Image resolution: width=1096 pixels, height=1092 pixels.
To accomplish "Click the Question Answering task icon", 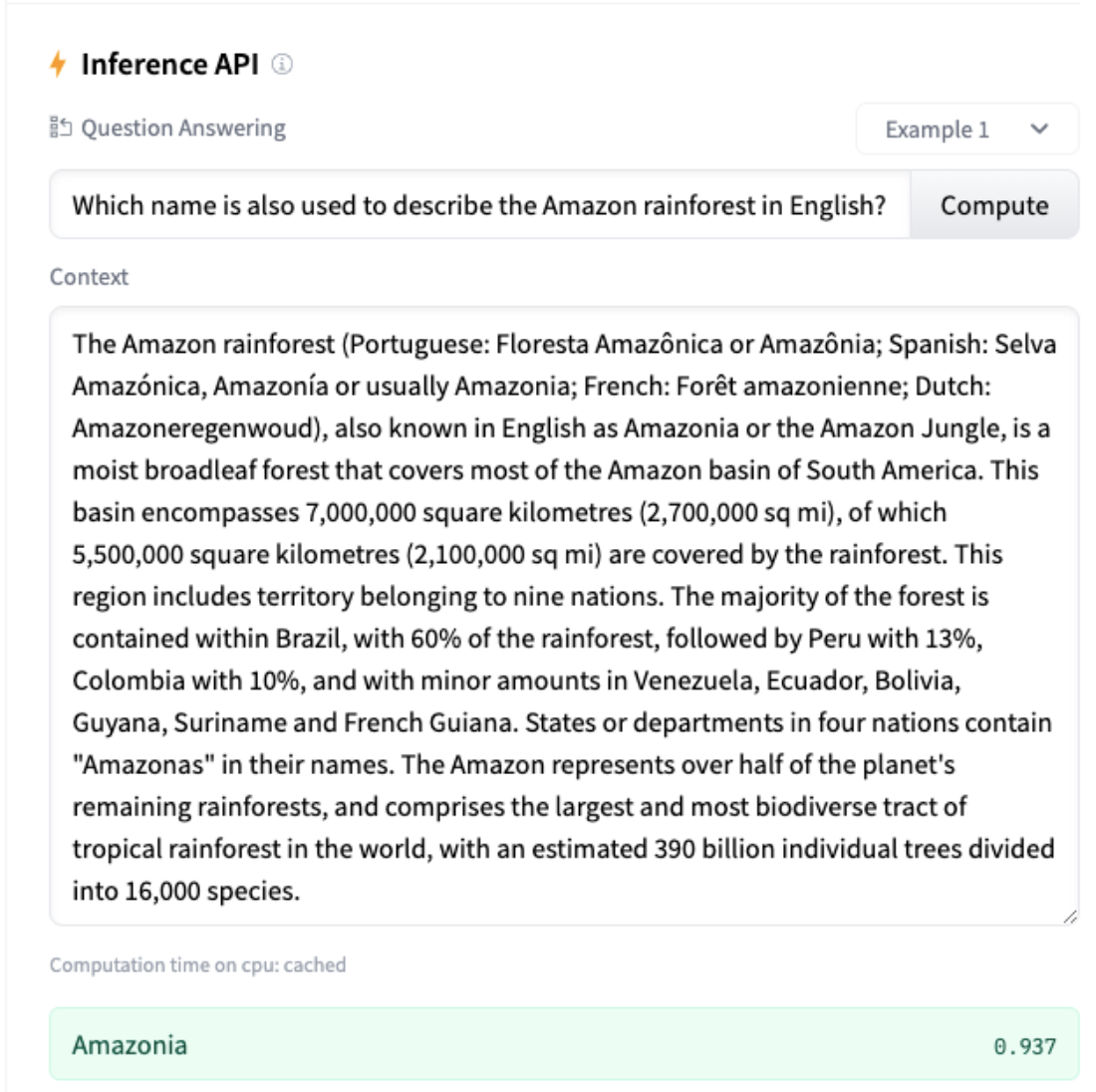I will 61,128.
